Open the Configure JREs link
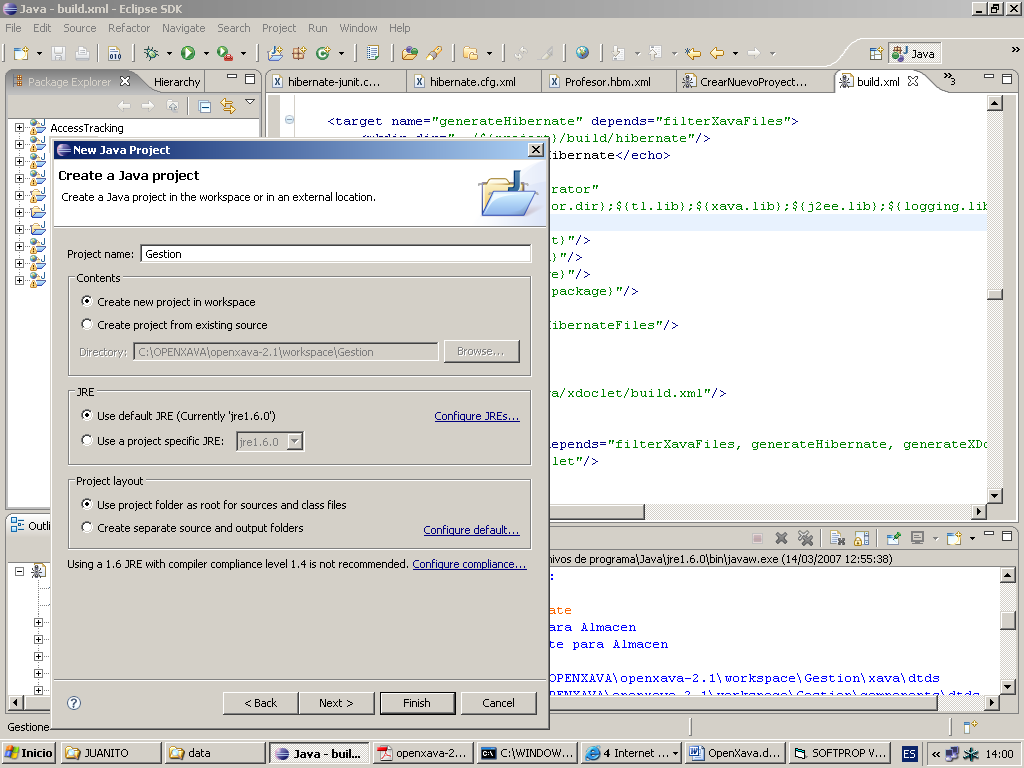This screenshot has width=1024, height=768. click(x=476, y=416)
